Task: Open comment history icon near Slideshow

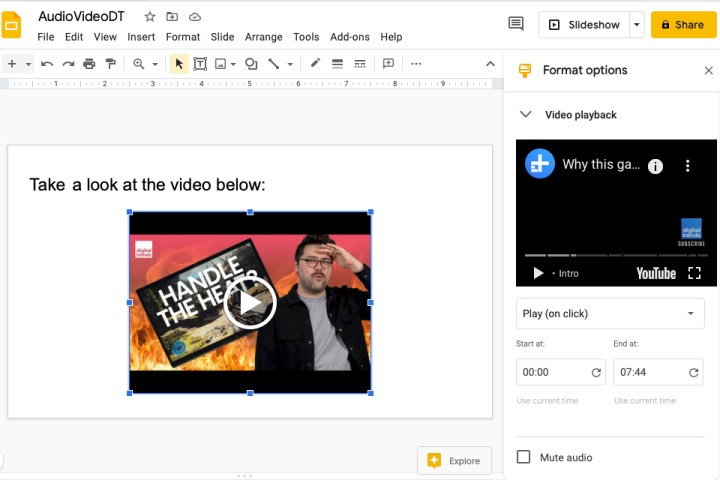Action: (x=516, y=24)
